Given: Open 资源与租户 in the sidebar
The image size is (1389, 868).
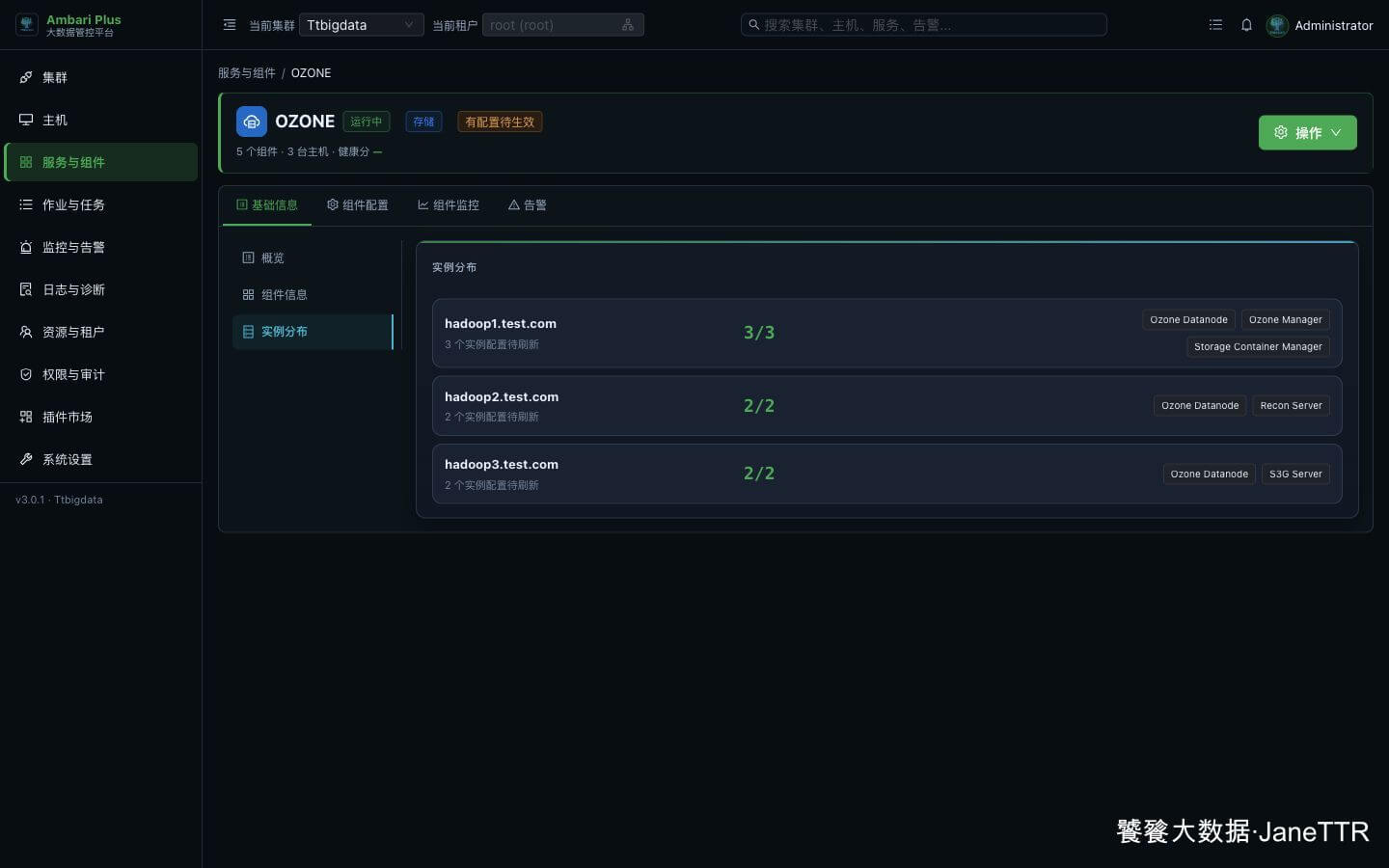Looking at the screenshot, I should (101, 332).
